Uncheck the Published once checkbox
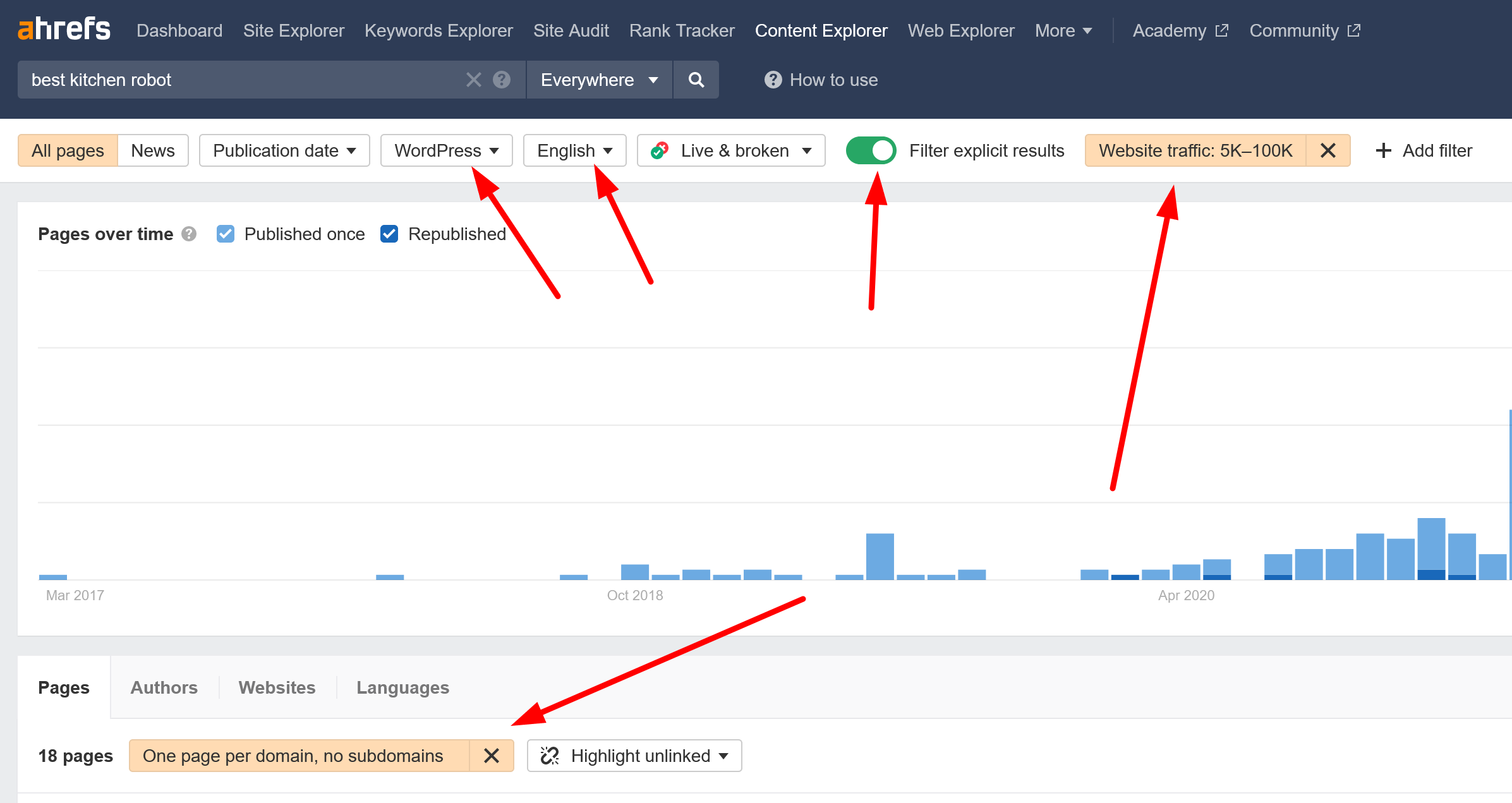 coord(226,234)
